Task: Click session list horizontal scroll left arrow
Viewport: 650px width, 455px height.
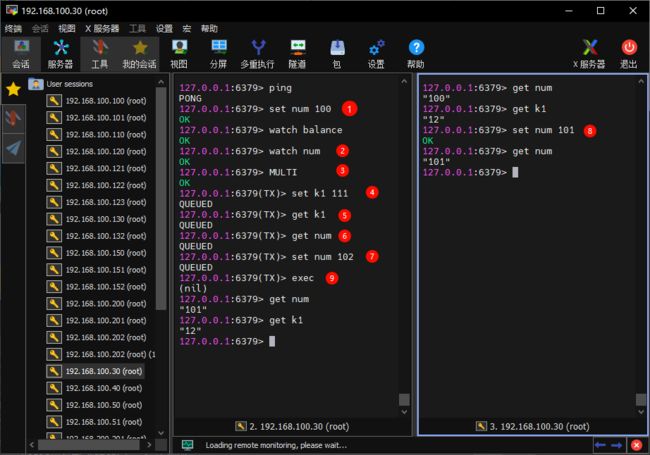Action: [32, 445]
